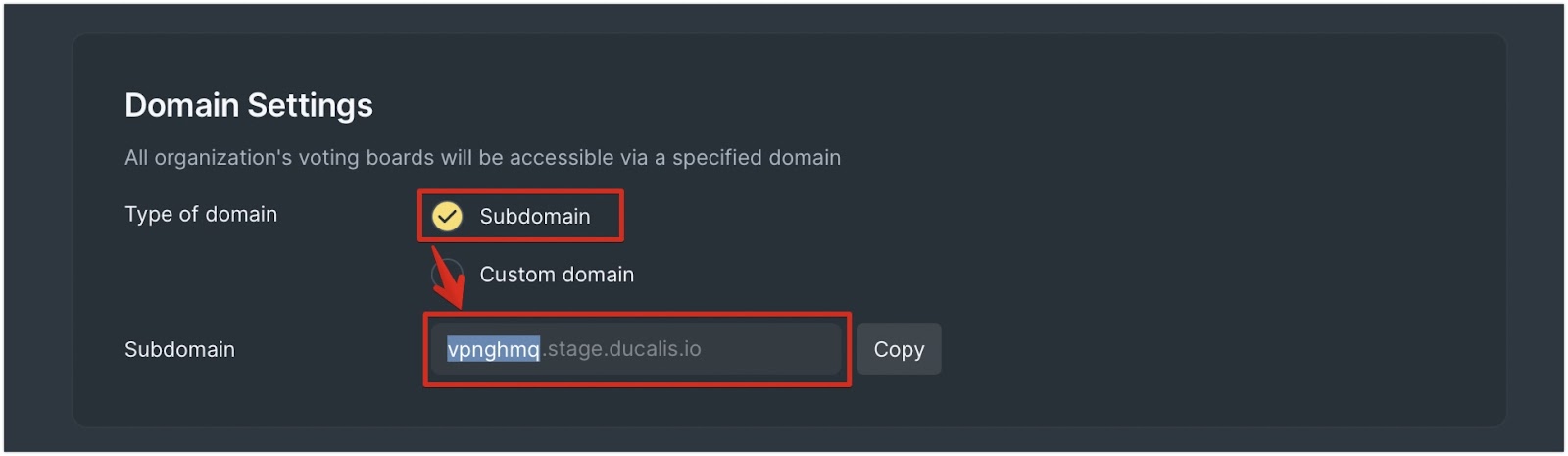The width and height of the screenshot is (1568, 456).
Task: Click the Domain Settings heading
Action: point(249,105)
